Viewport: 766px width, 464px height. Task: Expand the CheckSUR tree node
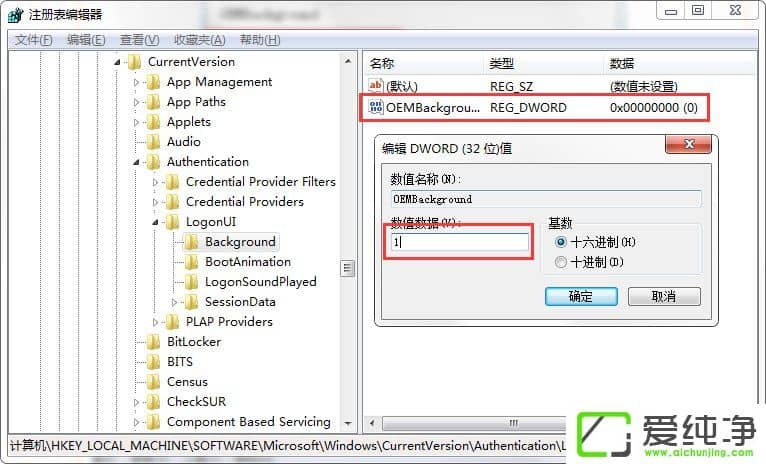136,403
